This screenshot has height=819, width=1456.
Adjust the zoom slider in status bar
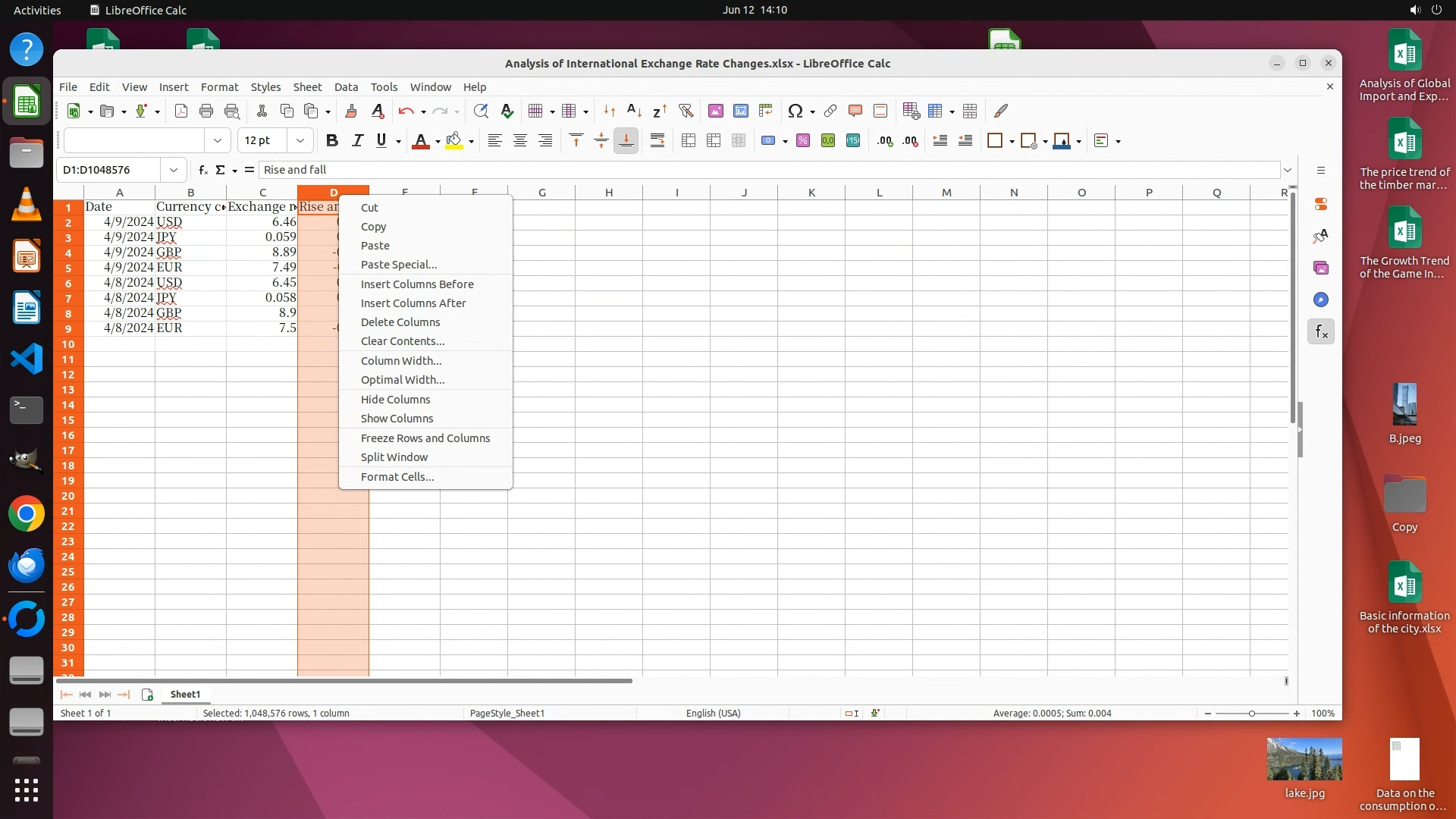[1251, 714]
